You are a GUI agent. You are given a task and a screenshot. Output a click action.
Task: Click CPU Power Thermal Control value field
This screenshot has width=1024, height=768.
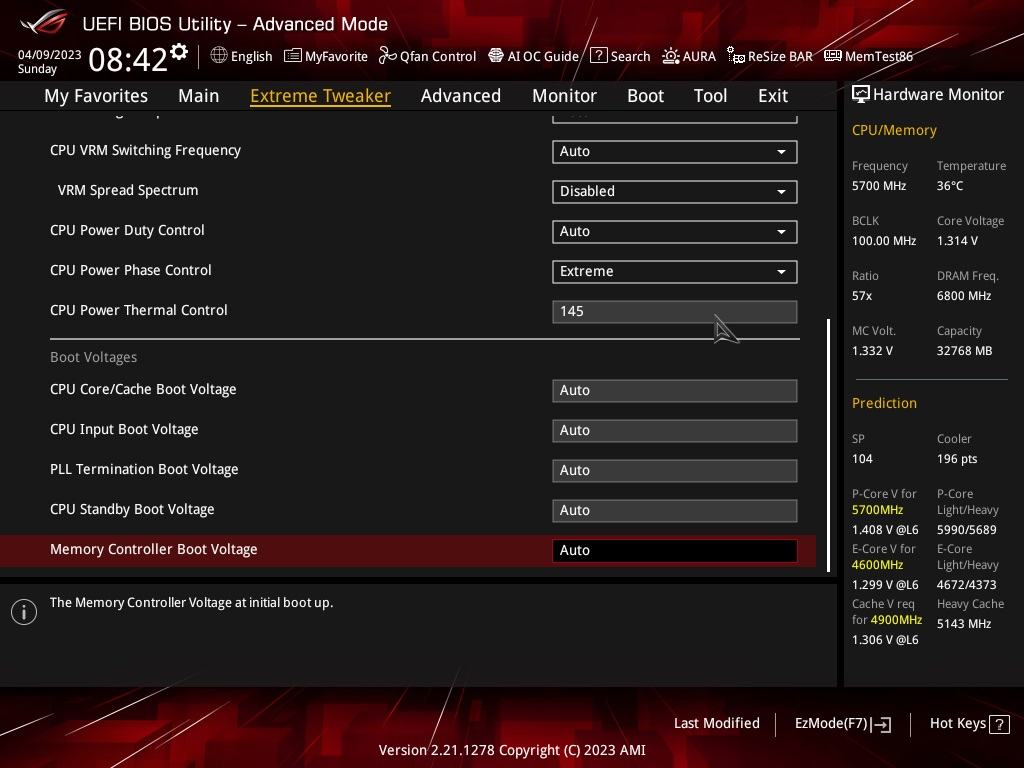[674, 312]
